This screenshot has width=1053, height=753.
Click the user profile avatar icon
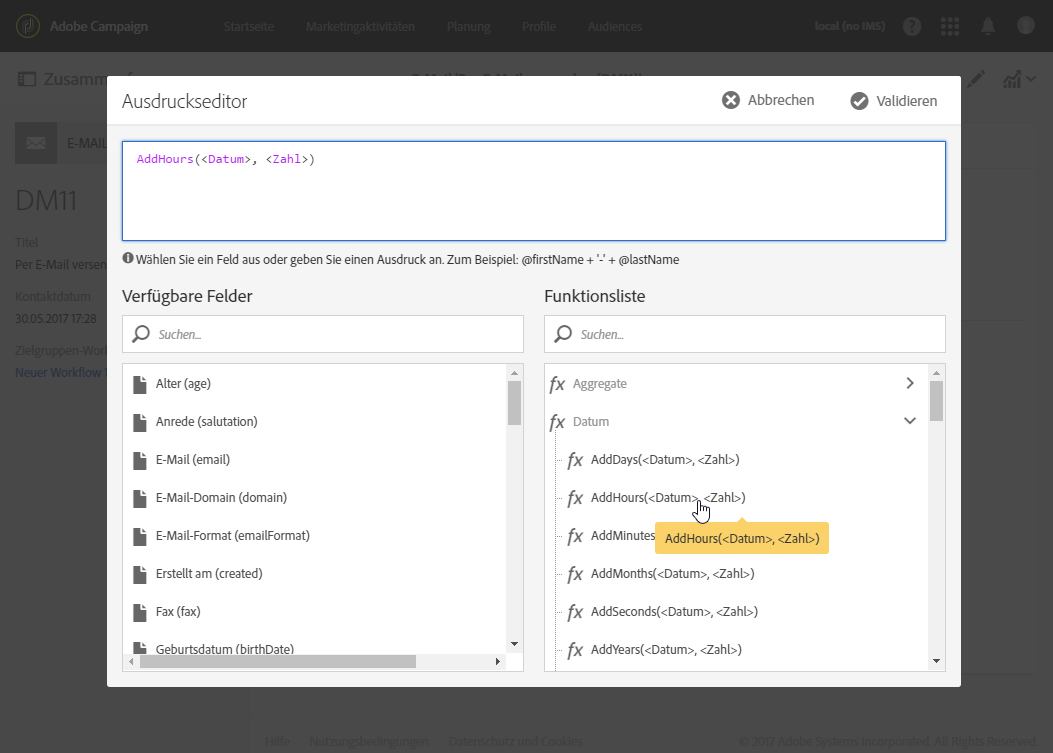(1026, 26)
